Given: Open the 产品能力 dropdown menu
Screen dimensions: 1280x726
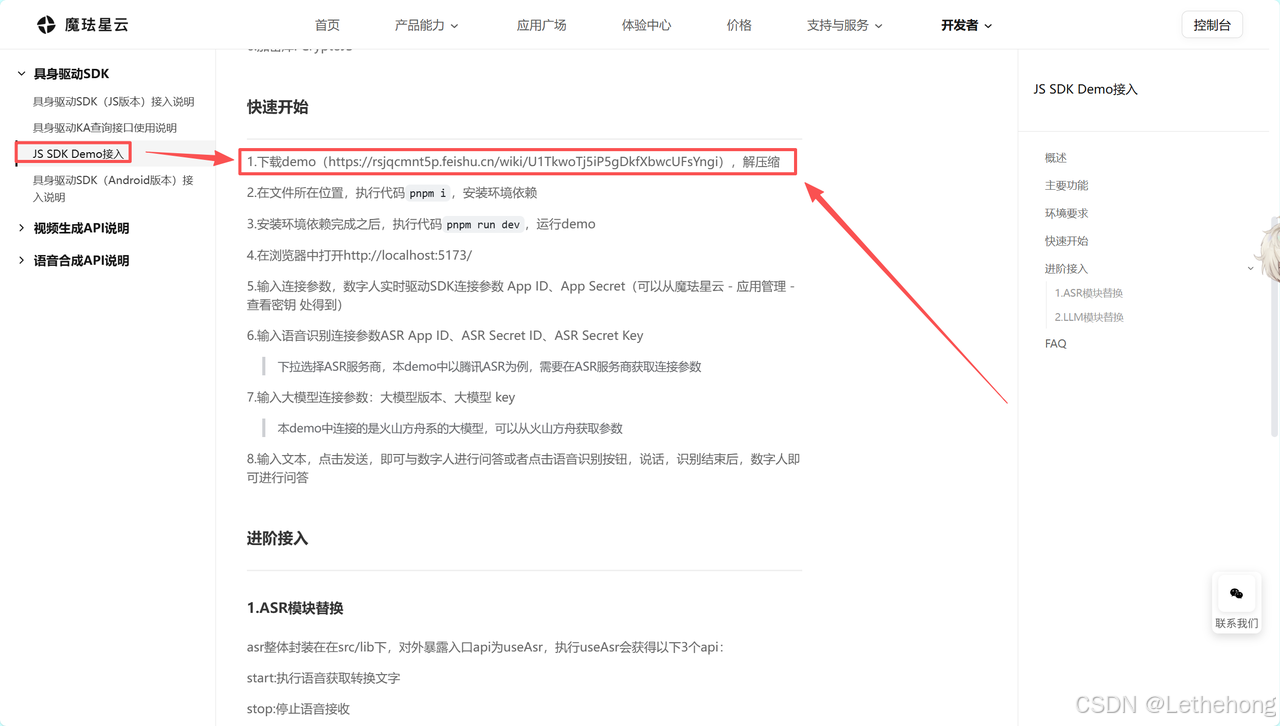Looking at the screenshot, I should pyautogui.click(x=427, y=24).
